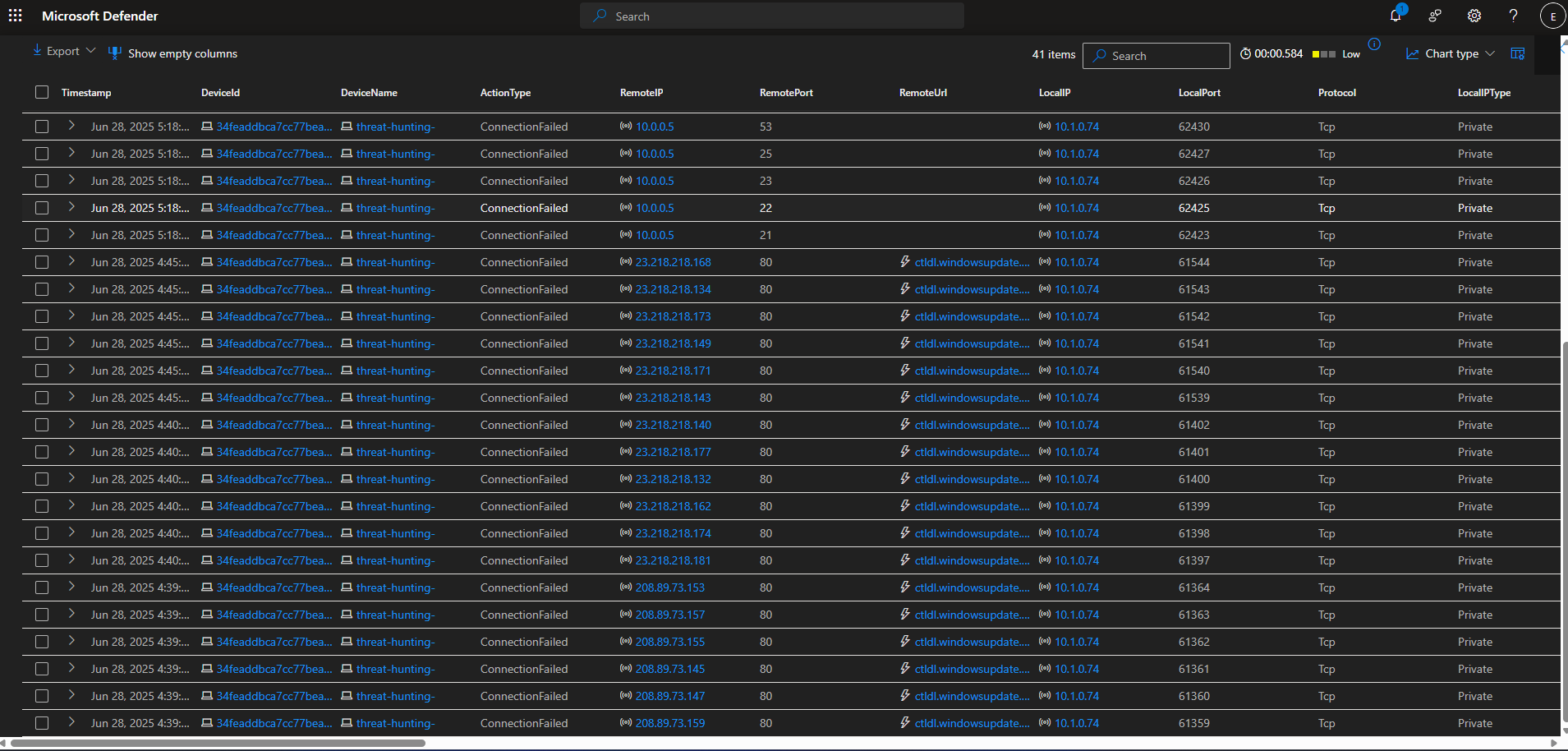Click the horizontal scrollbar thumb
1568x751 pixels.
point(218,744)
